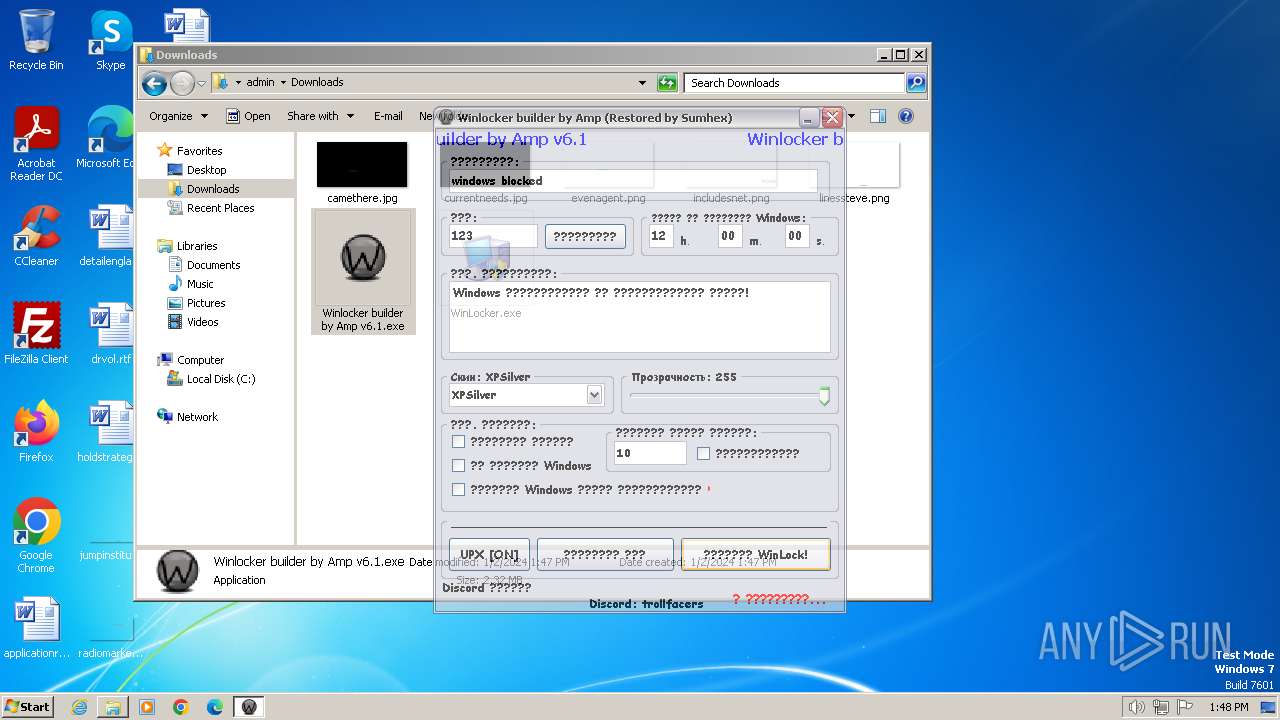The height and width of the screenshot is (720, 1280).
Task: Launch CCleaner from desktop
Action: point(36,236)
